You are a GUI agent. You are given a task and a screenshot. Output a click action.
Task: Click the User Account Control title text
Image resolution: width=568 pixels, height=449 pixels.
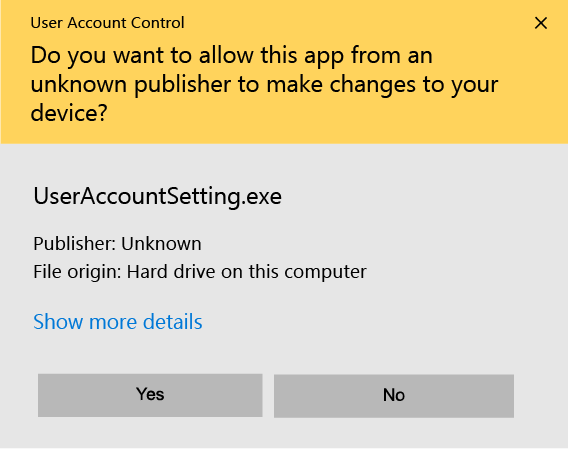(108, 23)
